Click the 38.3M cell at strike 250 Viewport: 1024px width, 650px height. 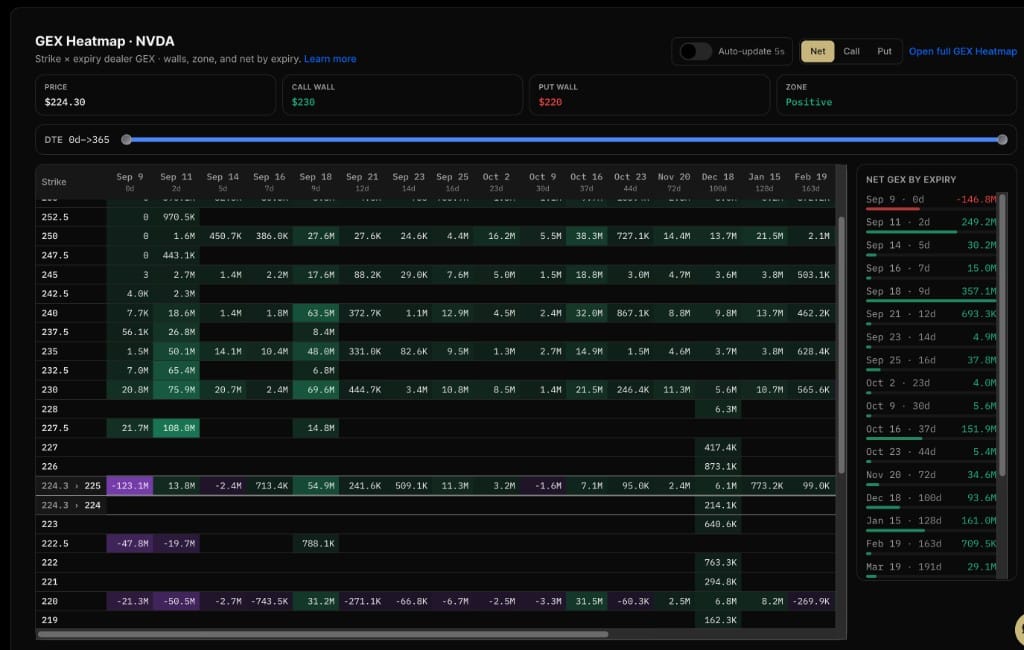coord(586,236)
